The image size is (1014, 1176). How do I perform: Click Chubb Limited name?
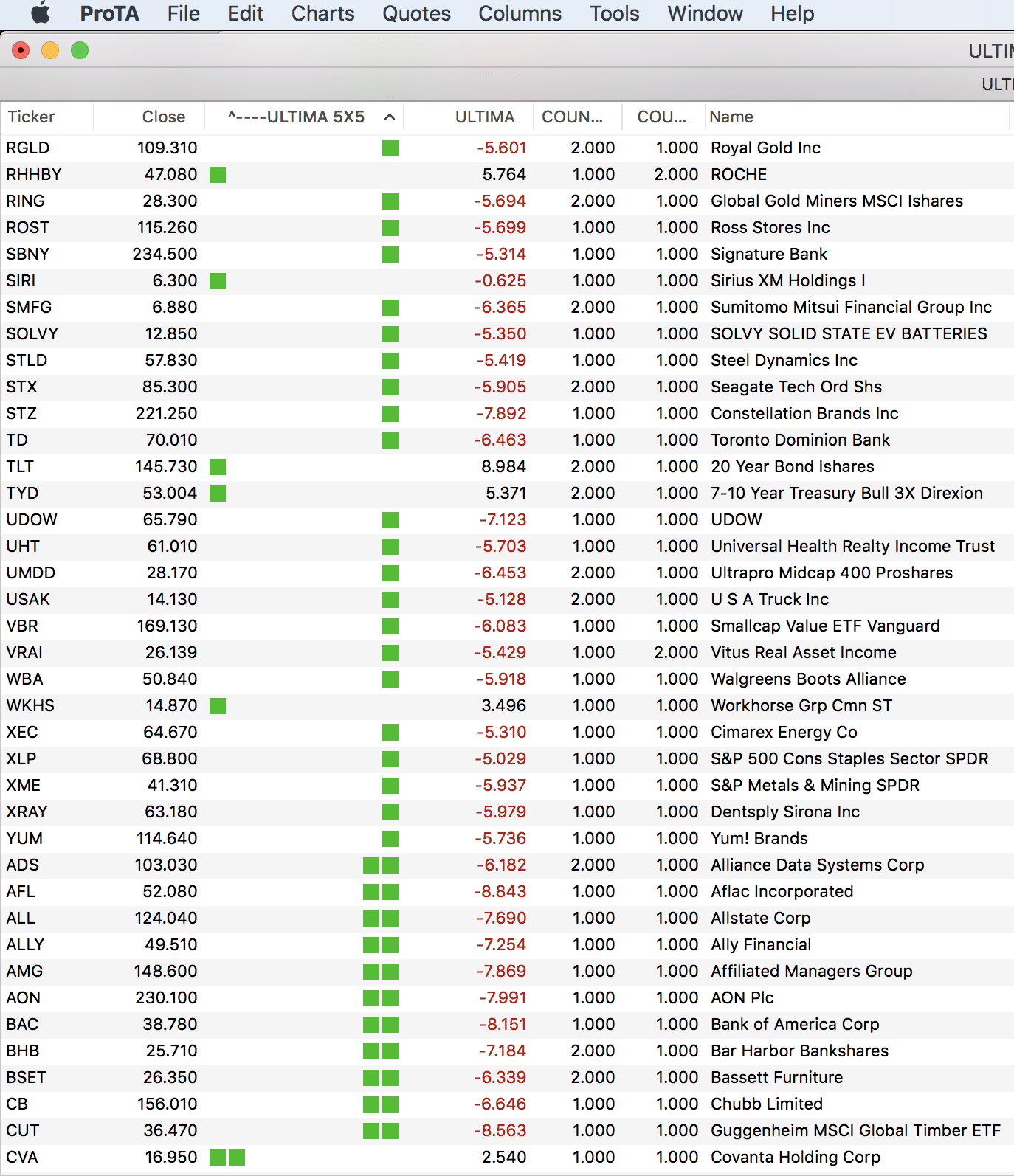[766, 1104]
